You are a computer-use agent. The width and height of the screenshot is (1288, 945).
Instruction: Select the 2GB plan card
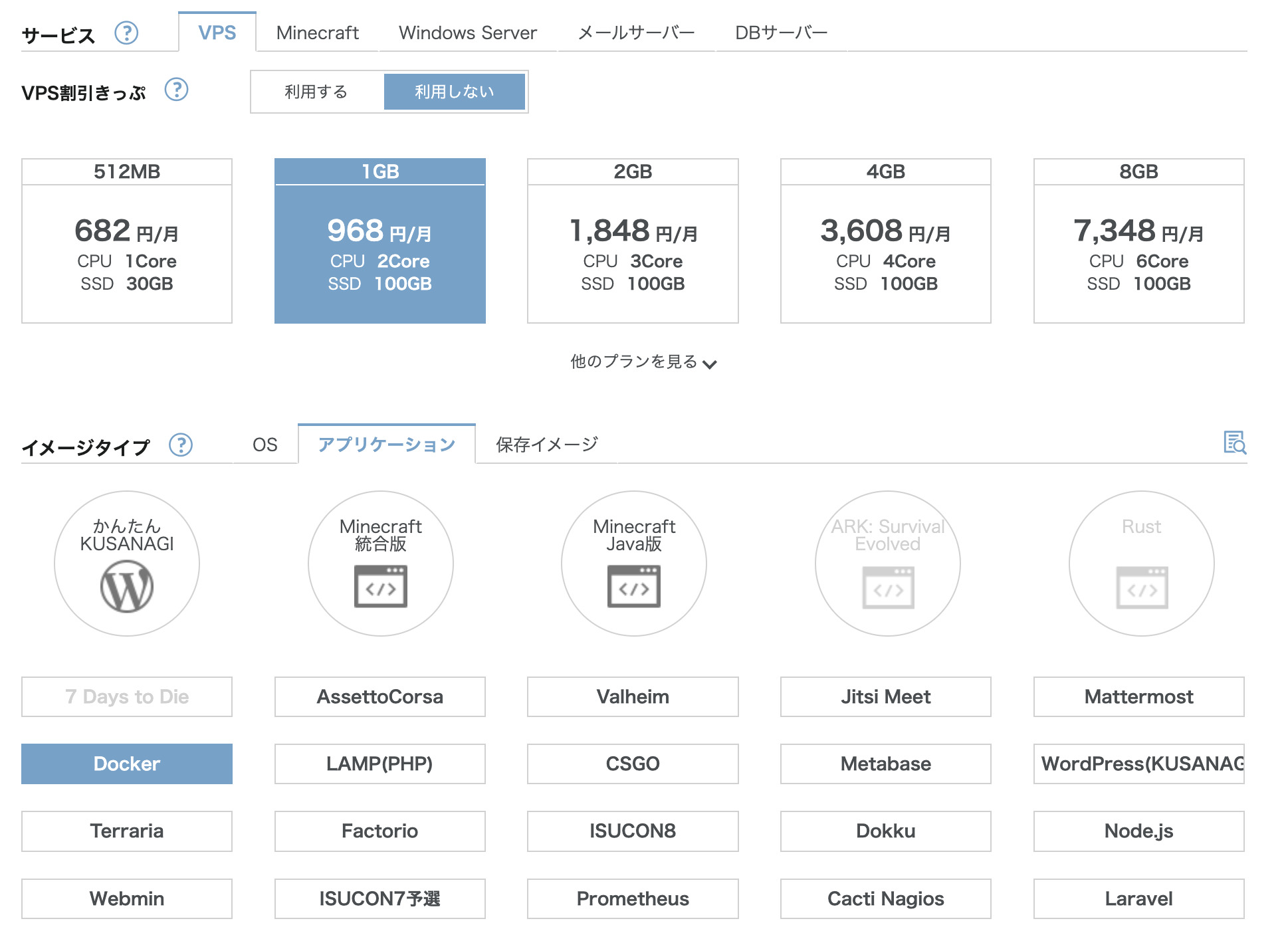tap(632, 239)
